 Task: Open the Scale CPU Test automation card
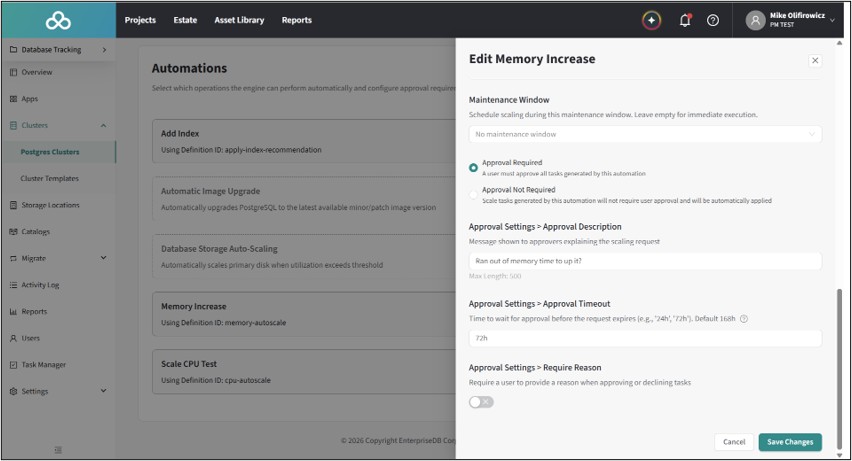click(x=304, y=372)
